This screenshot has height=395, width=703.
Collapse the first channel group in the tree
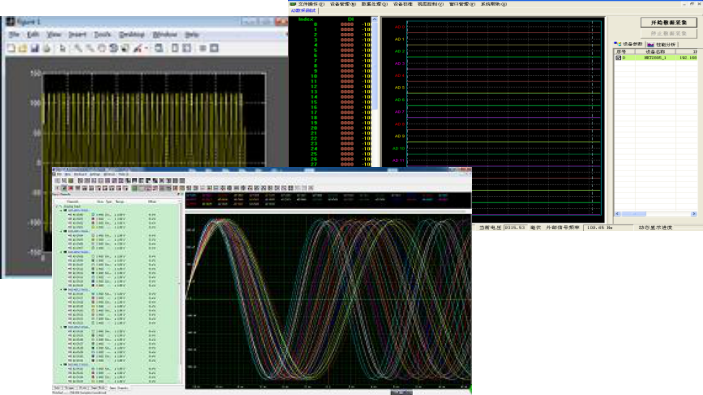(61, 210)
